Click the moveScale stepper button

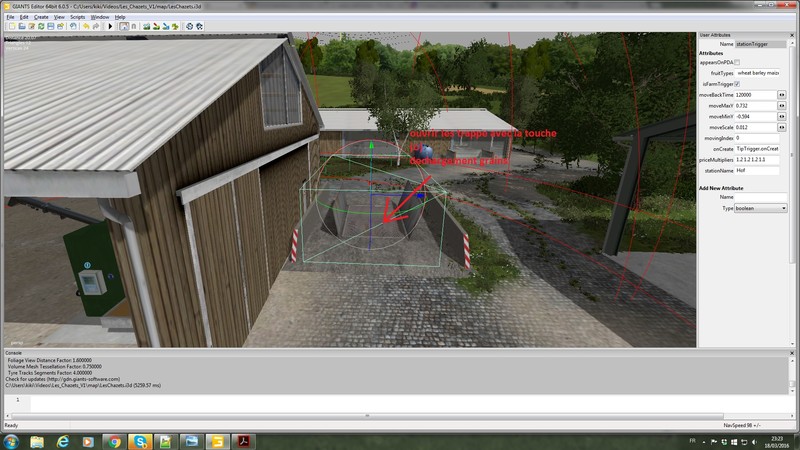pyautogui.click(x=782, y=127)
